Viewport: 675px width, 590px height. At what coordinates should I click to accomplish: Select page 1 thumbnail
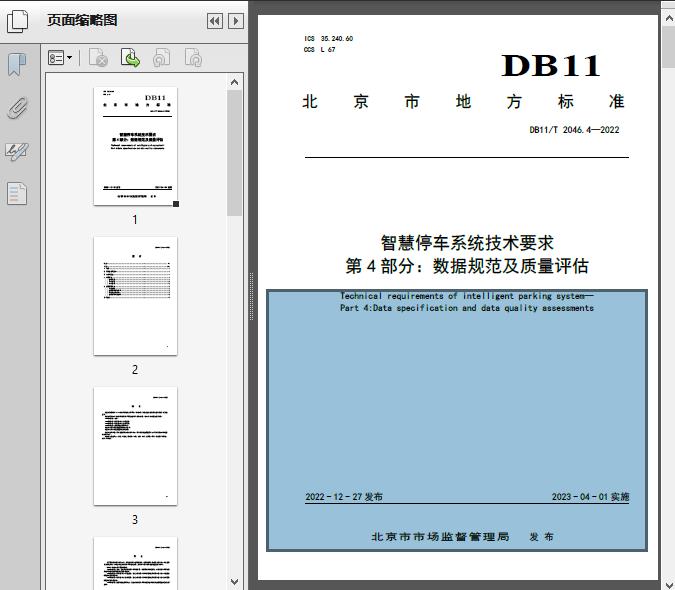click(x=135, y=146)
